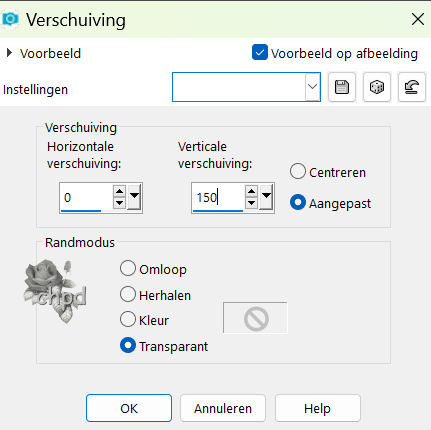Screen dimensions: 431x430
Task: Decrease horizontal offset with down arrow
Action: [119, 203]
